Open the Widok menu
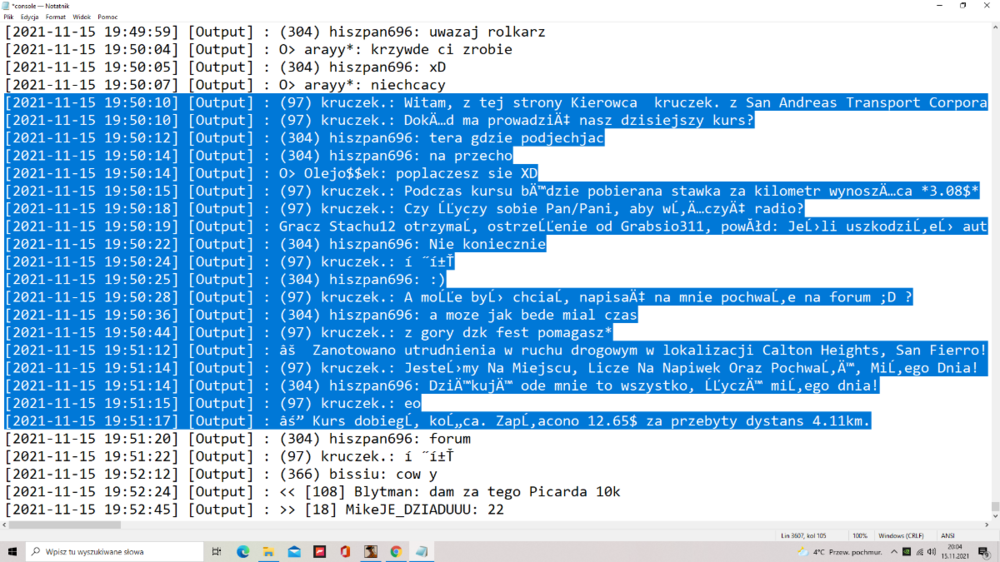 click(82, 17)
